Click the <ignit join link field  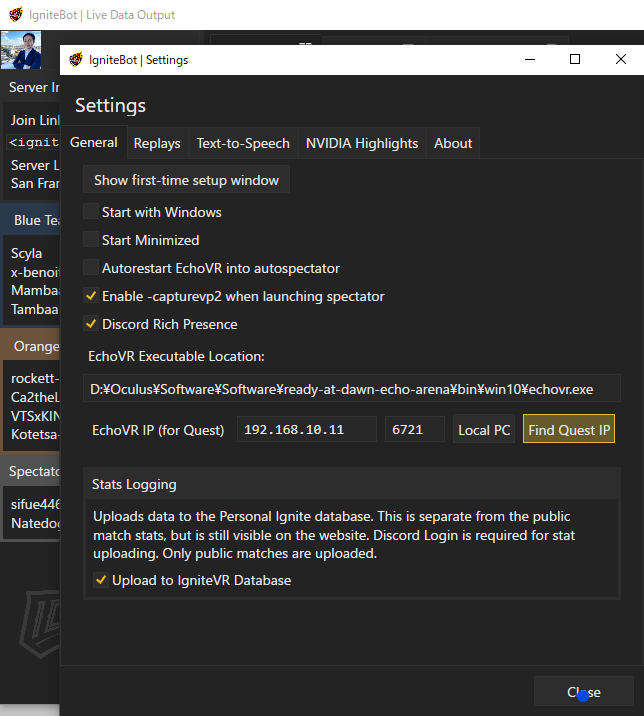[x=33, y=142]
